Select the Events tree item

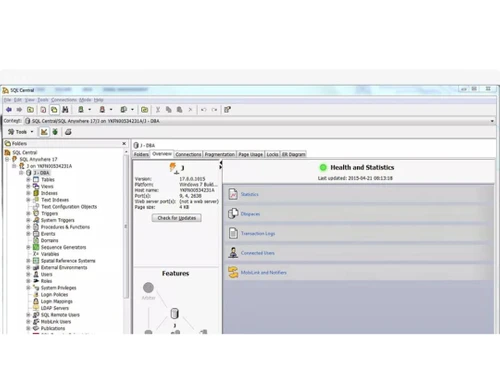48,234
